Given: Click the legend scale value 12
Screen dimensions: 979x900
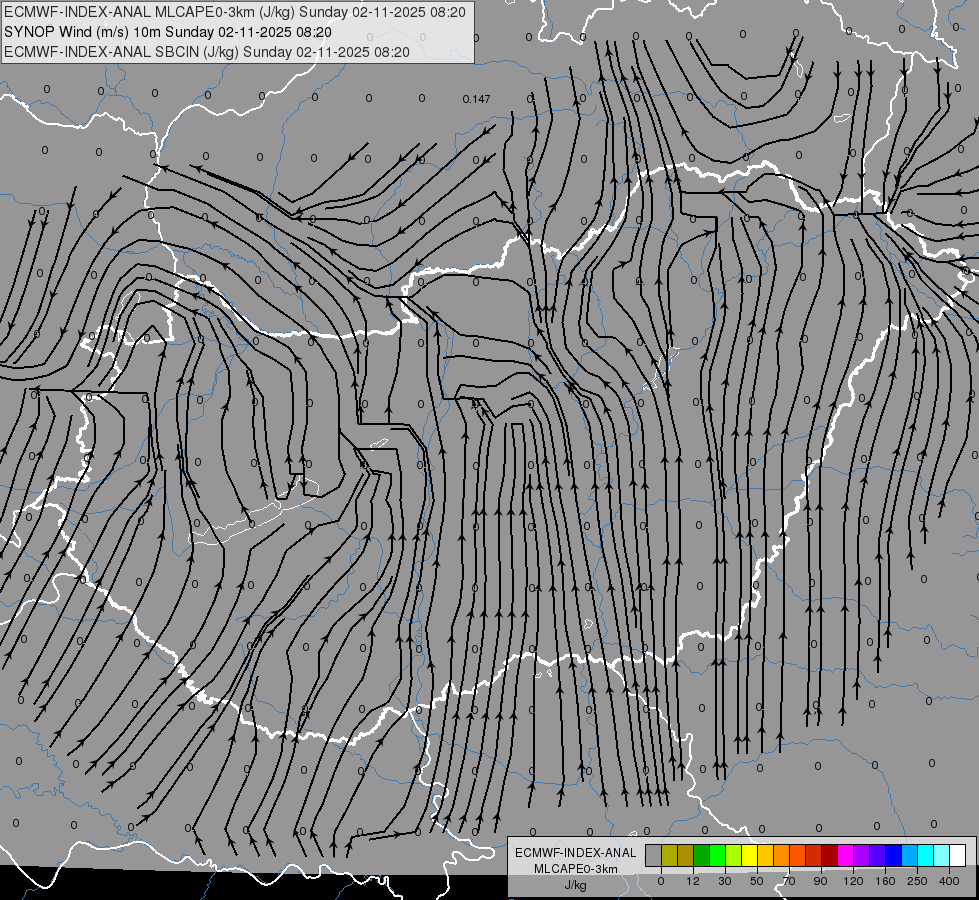Looking at the screenshot, I should pos(693,881).
